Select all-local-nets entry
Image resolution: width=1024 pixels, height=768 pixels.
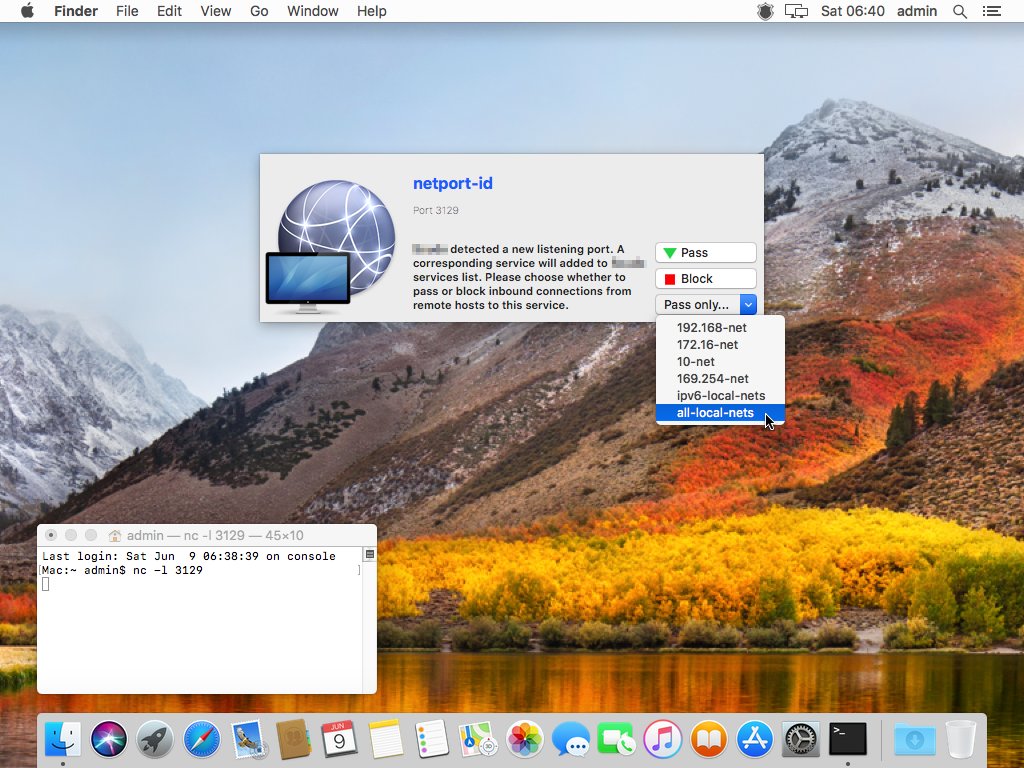coord(720,413)
